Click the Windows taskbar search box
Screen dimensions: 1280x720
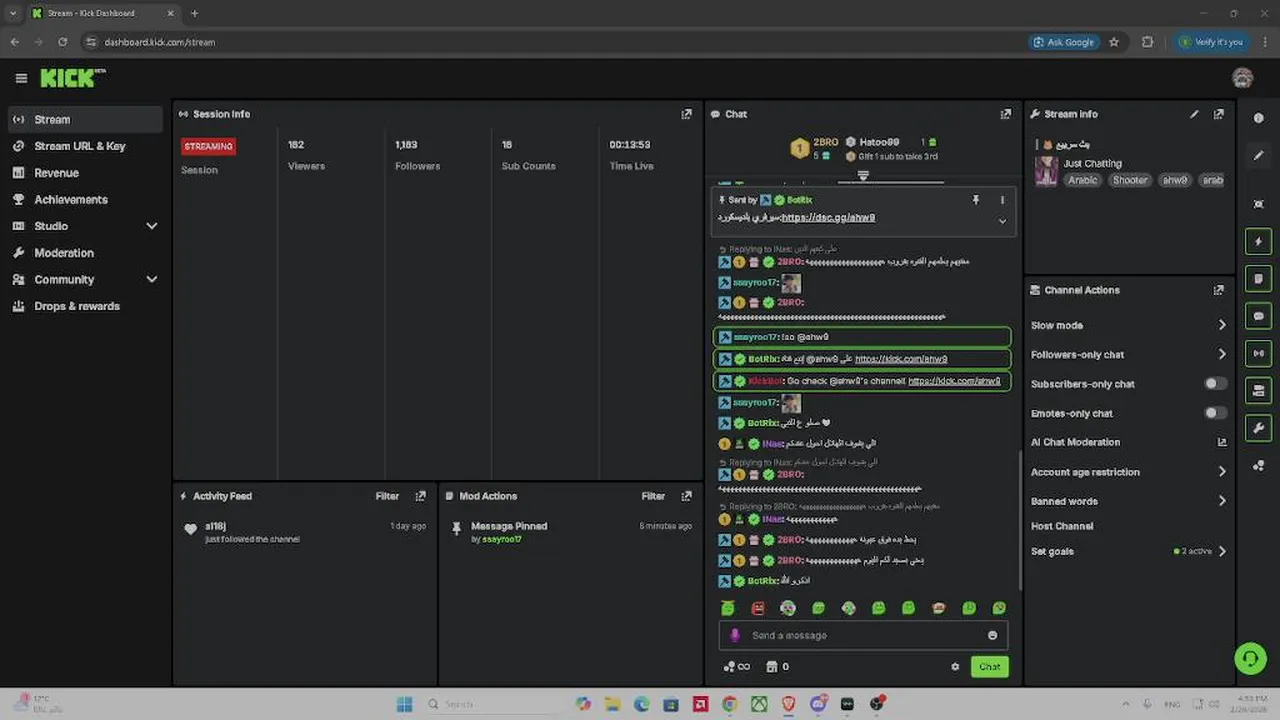tap(491, 704)
